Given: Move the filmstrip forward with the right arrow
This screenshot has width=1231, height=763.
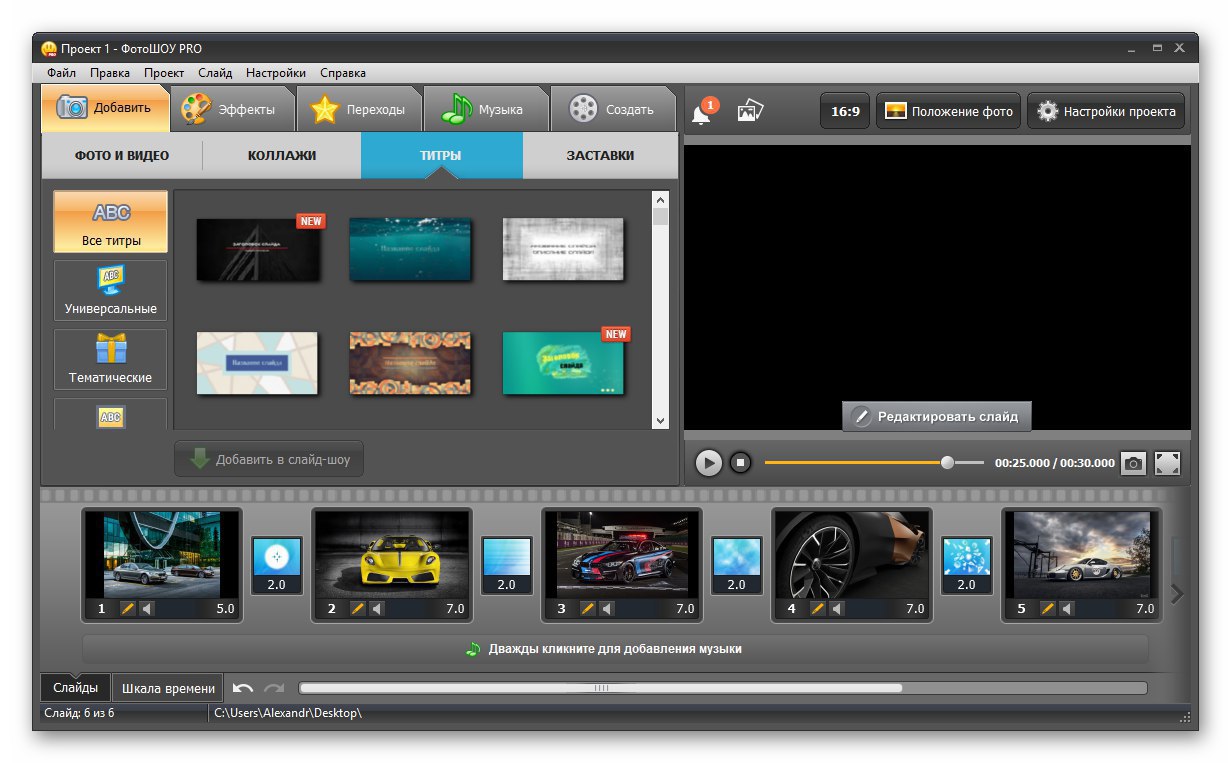Looking at the screenshot, I should (1176, 594).
